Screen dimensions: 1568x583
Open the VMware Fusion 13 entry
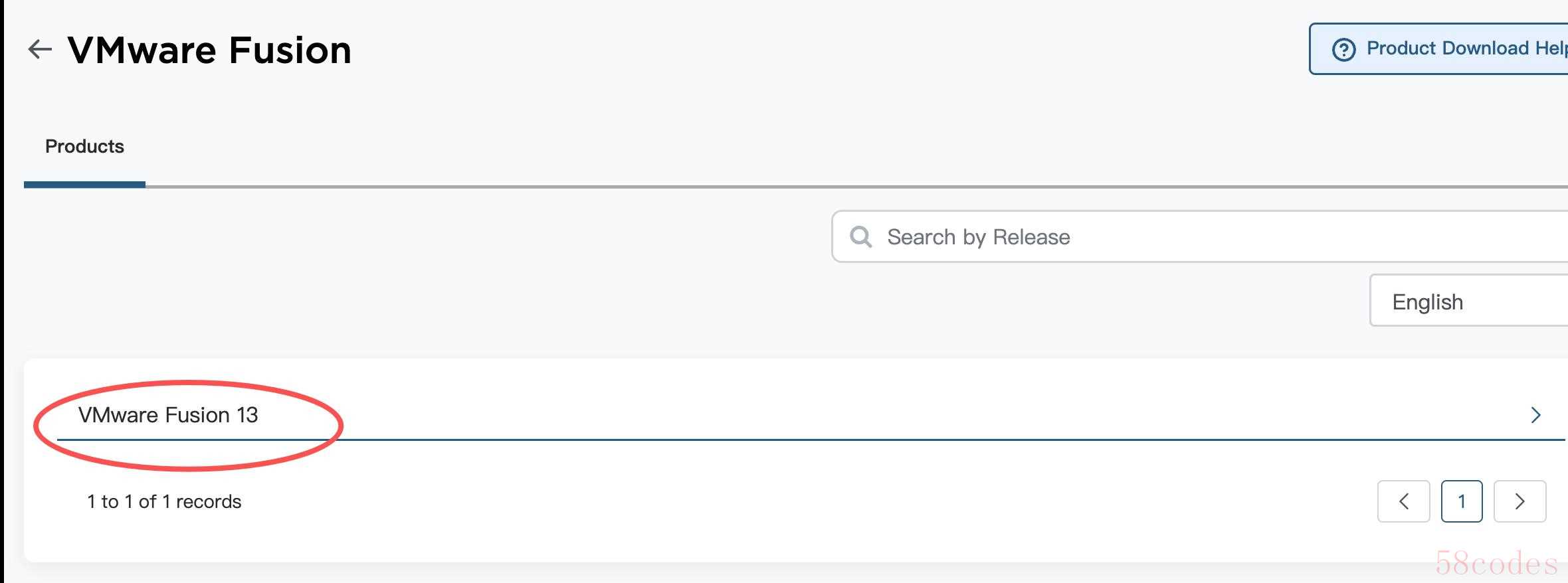(811, 415)
